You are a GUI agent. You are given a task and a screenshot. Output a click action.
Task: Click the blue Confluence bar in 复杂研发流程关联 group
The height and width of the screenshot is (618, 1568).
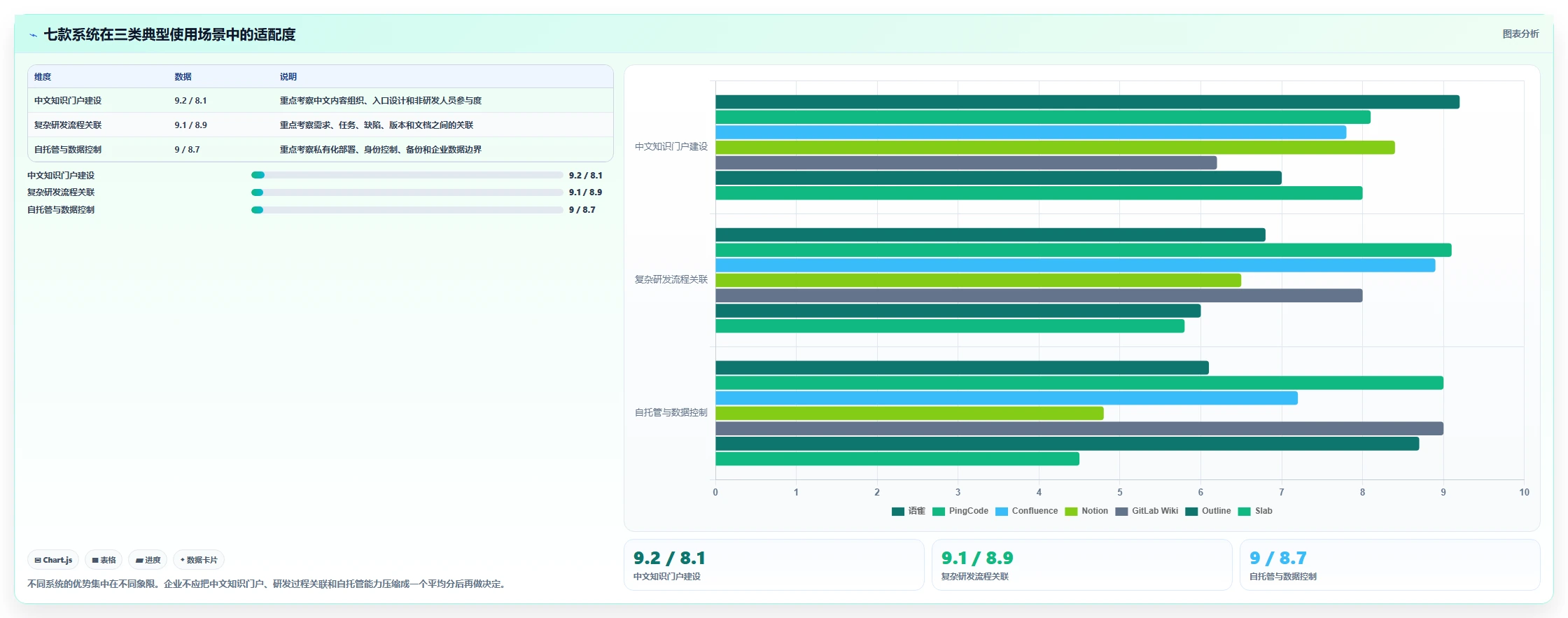(x=1075, y=265)
